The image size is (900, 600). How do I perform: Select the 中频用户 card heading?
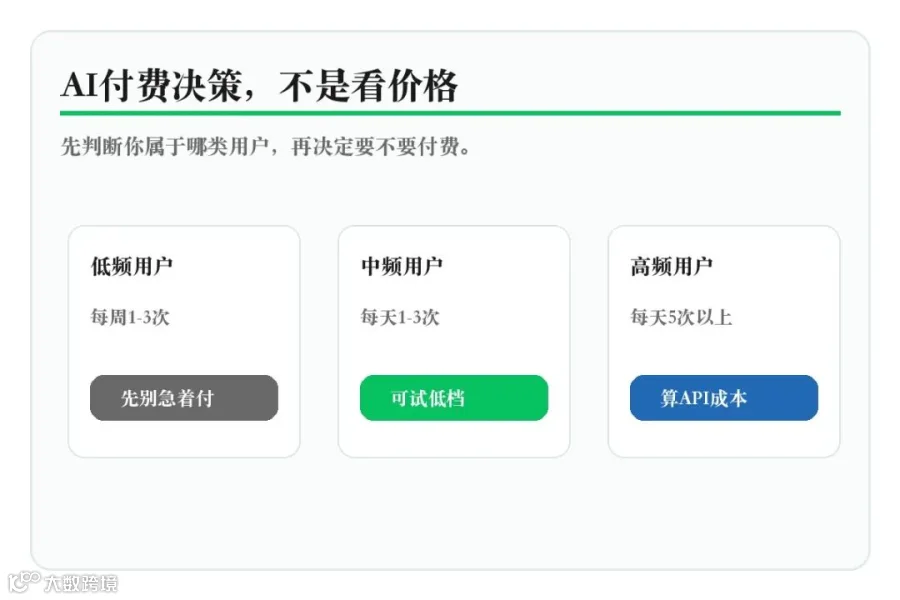[401, 266]
